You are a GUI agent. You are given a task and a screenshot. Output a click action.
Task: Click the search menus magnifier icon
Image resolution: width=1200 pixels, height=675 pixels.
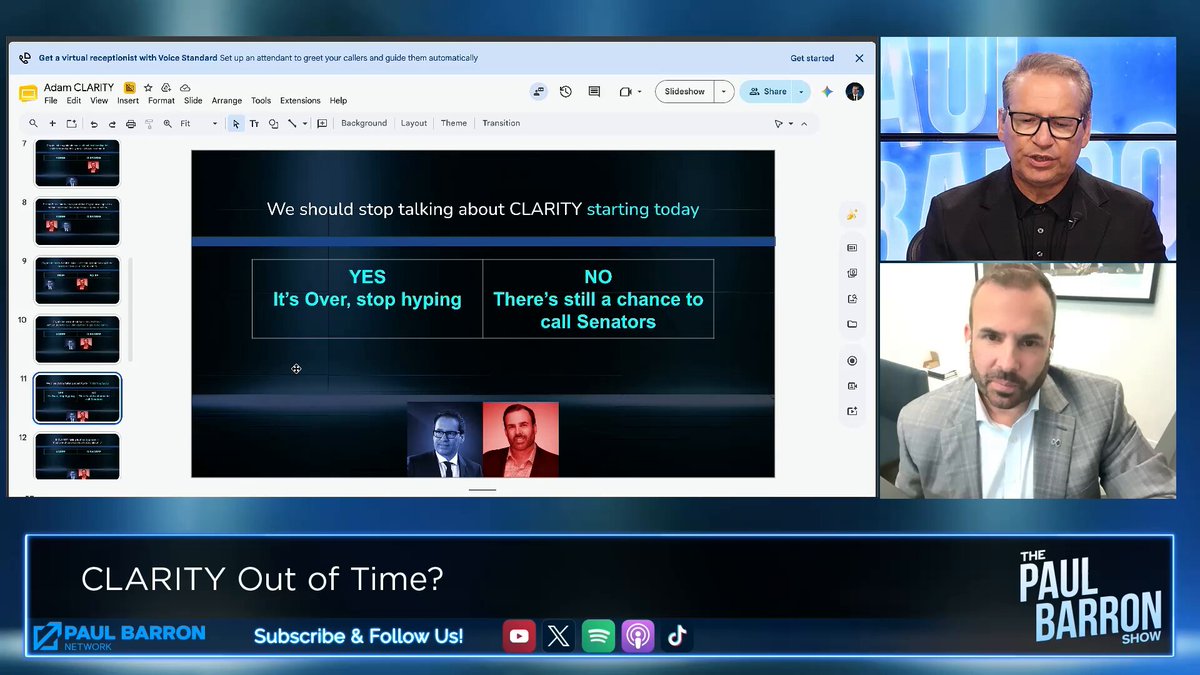(x=33, y=124)
